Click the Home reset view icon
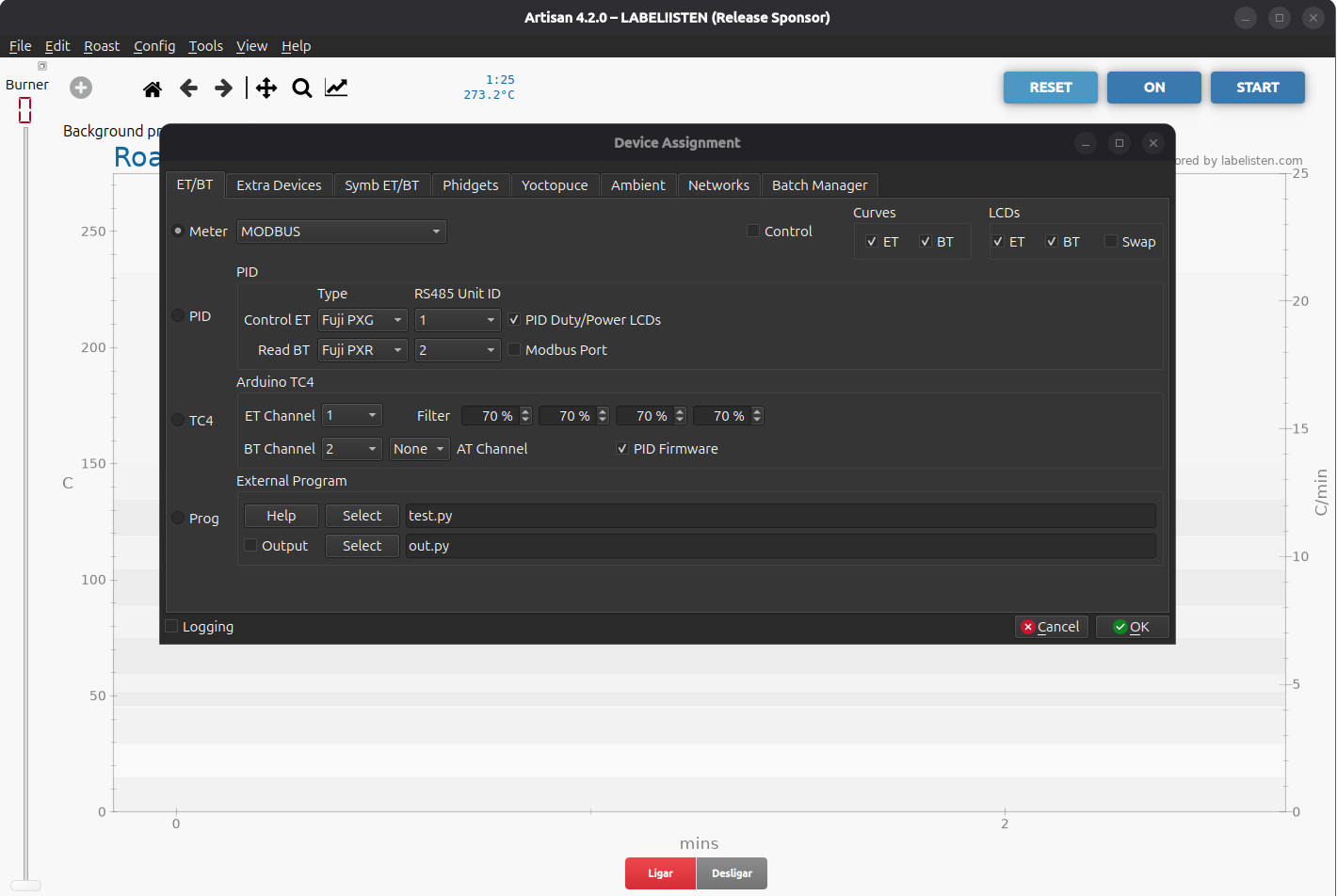Screen dimensions: 1337x896 click(153, 88)
